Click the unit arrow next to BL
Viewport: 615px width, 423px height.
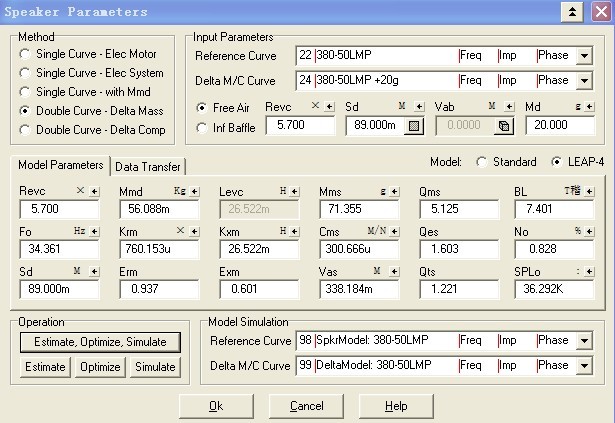[x=592, y=191]
